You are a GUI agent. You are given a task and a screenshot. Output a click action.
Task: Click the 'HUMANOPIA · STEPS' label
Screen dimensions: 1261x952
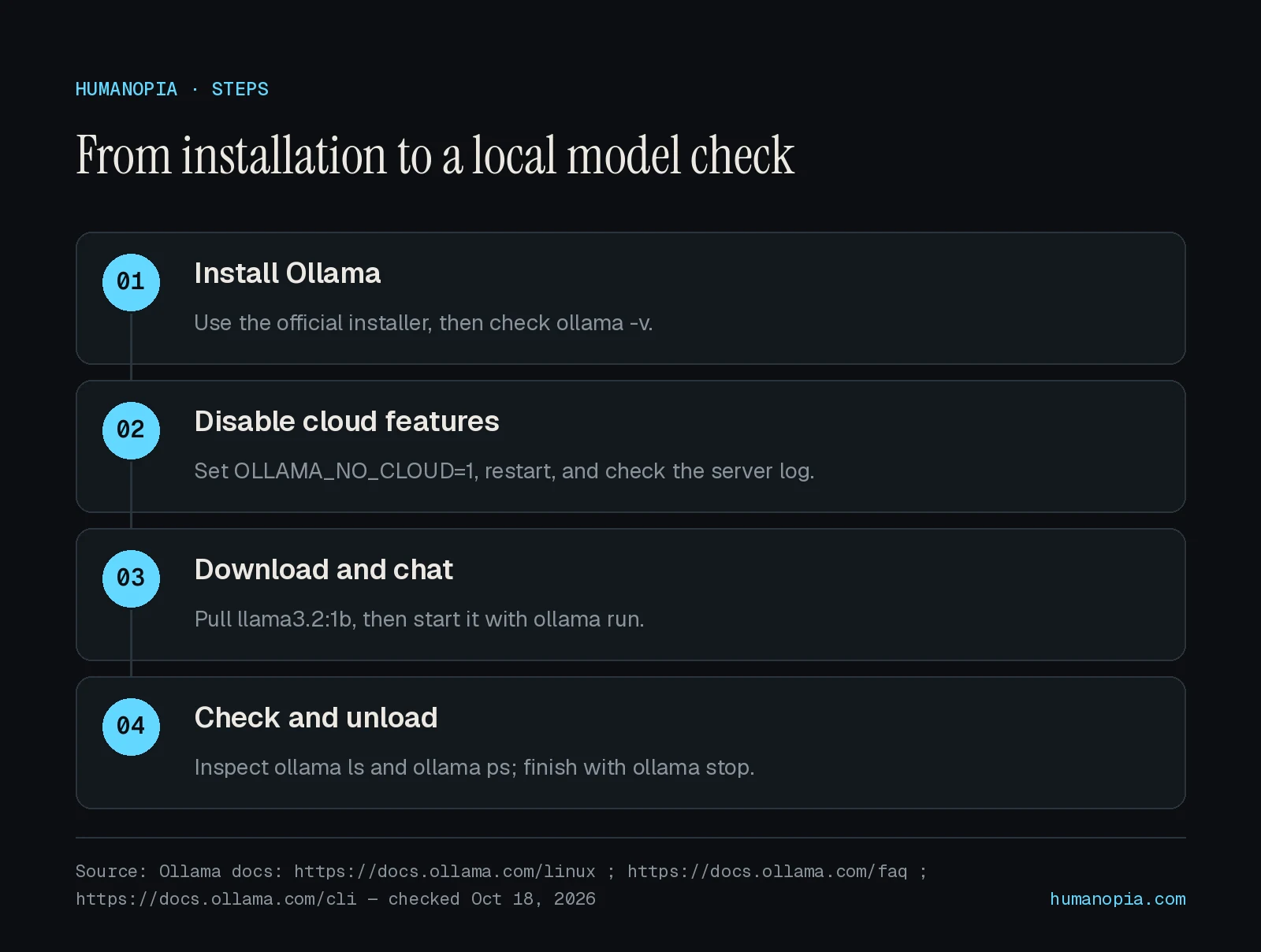[x=172, y=89]
